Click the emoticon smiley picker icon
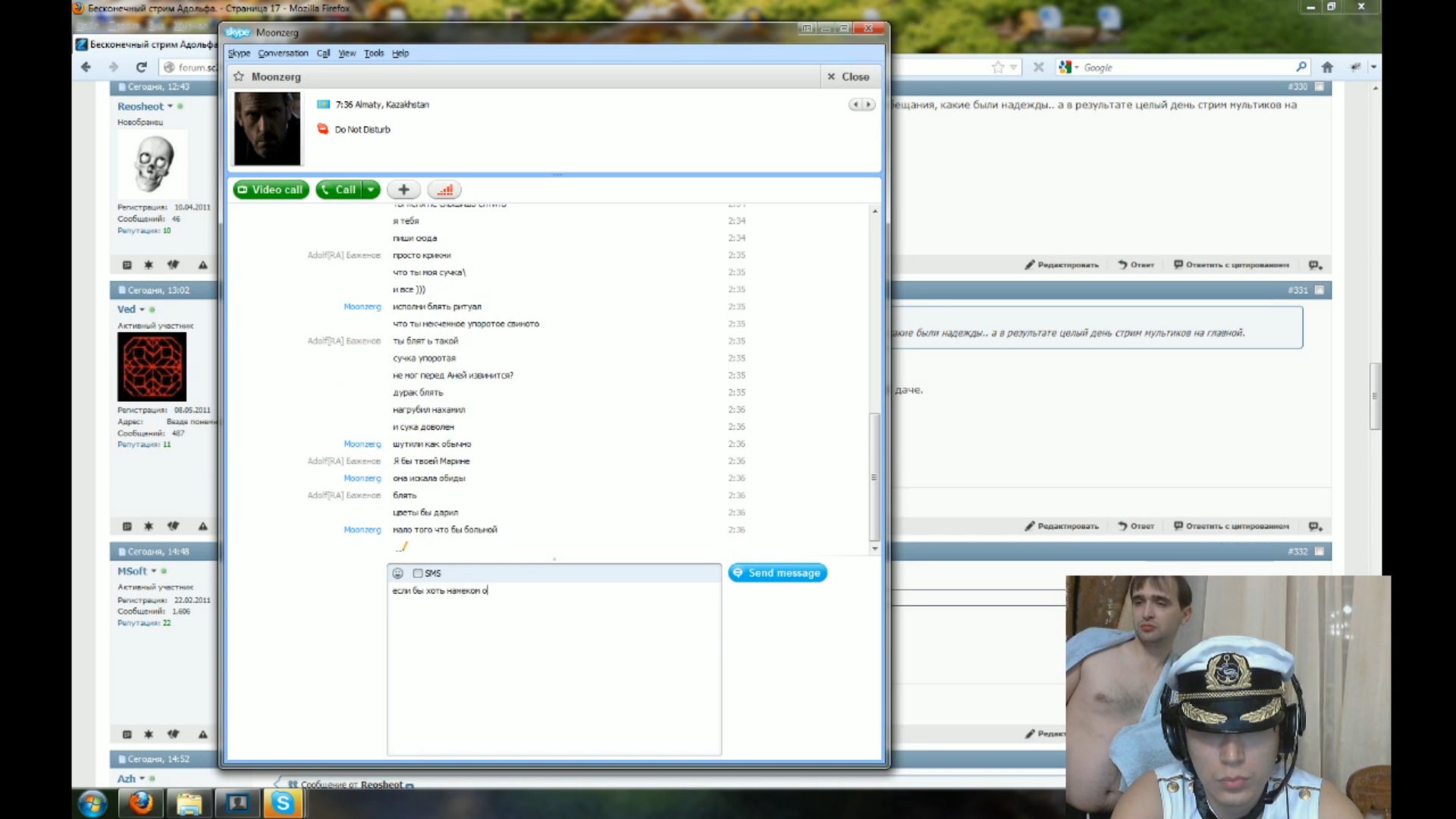This screenshot has height=819, width=1456. click(397, 573)
